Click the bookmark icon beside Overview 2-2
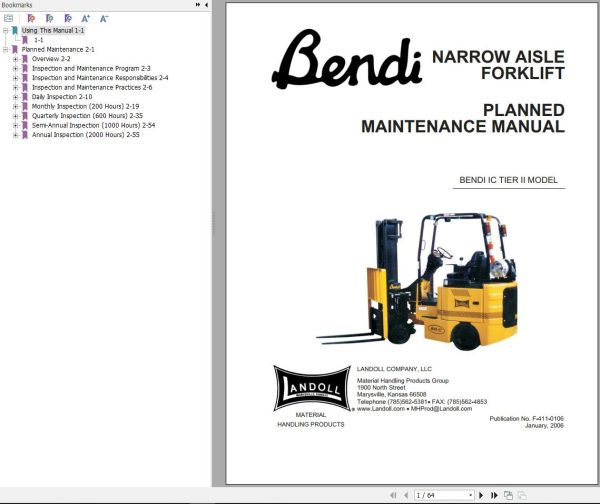Screen dimensions: 600x504 click(x=25, y=59)
